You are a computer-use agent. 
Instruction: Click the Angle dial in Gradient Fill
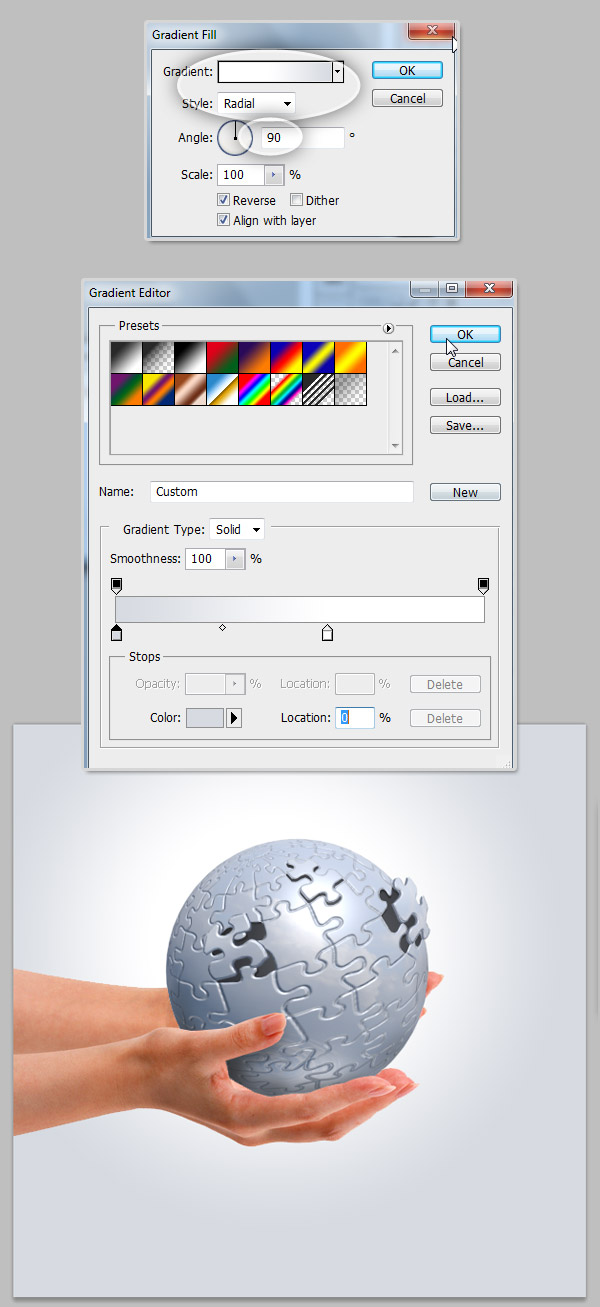(235, 137)
